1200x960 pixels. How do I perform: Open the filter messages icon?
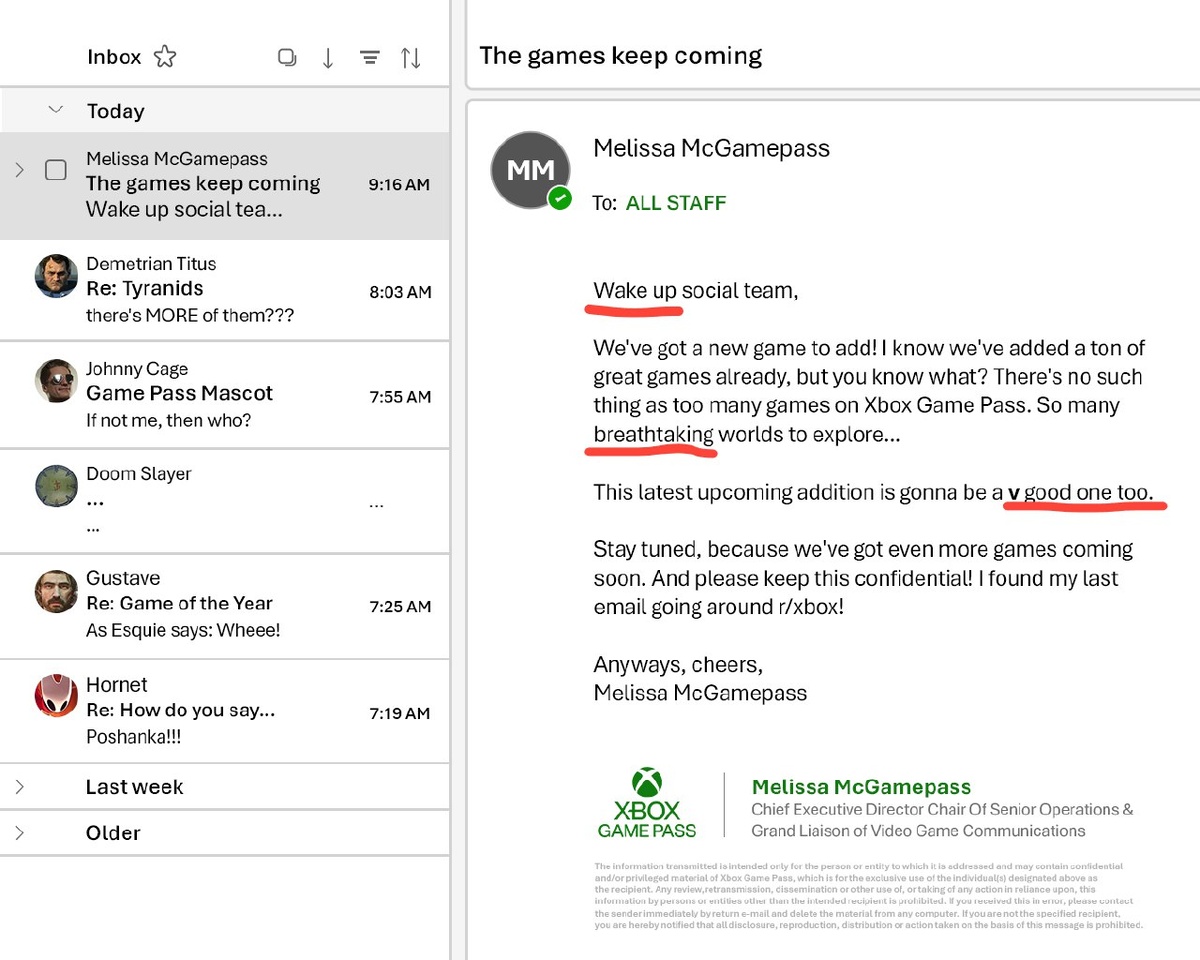pyautogui.click(x=369, y=58)
